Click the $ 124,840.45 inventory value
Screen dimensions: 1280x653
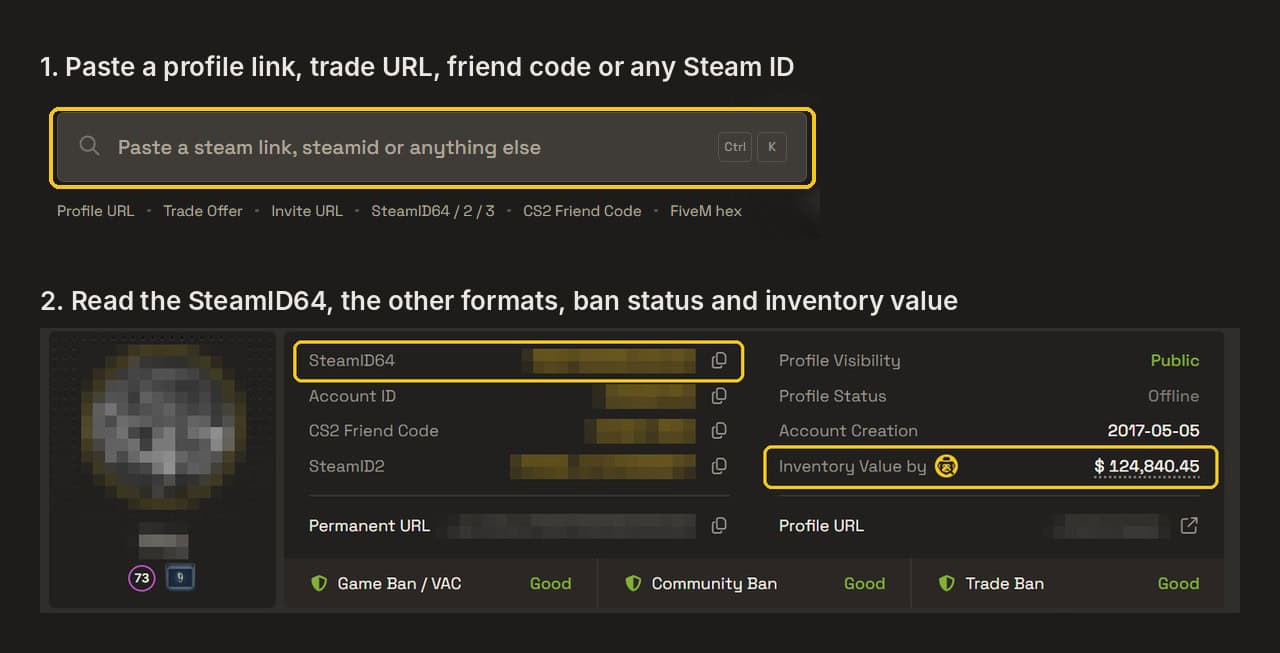pos(1147,466)
